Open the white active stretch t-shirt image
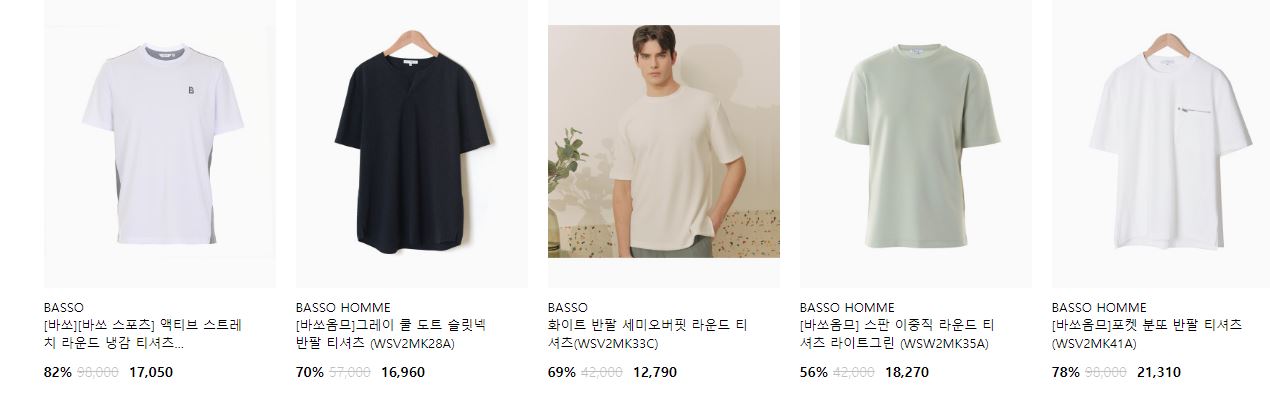The height and width of the screenshot is (407, 1270). (x=160, y=144)
